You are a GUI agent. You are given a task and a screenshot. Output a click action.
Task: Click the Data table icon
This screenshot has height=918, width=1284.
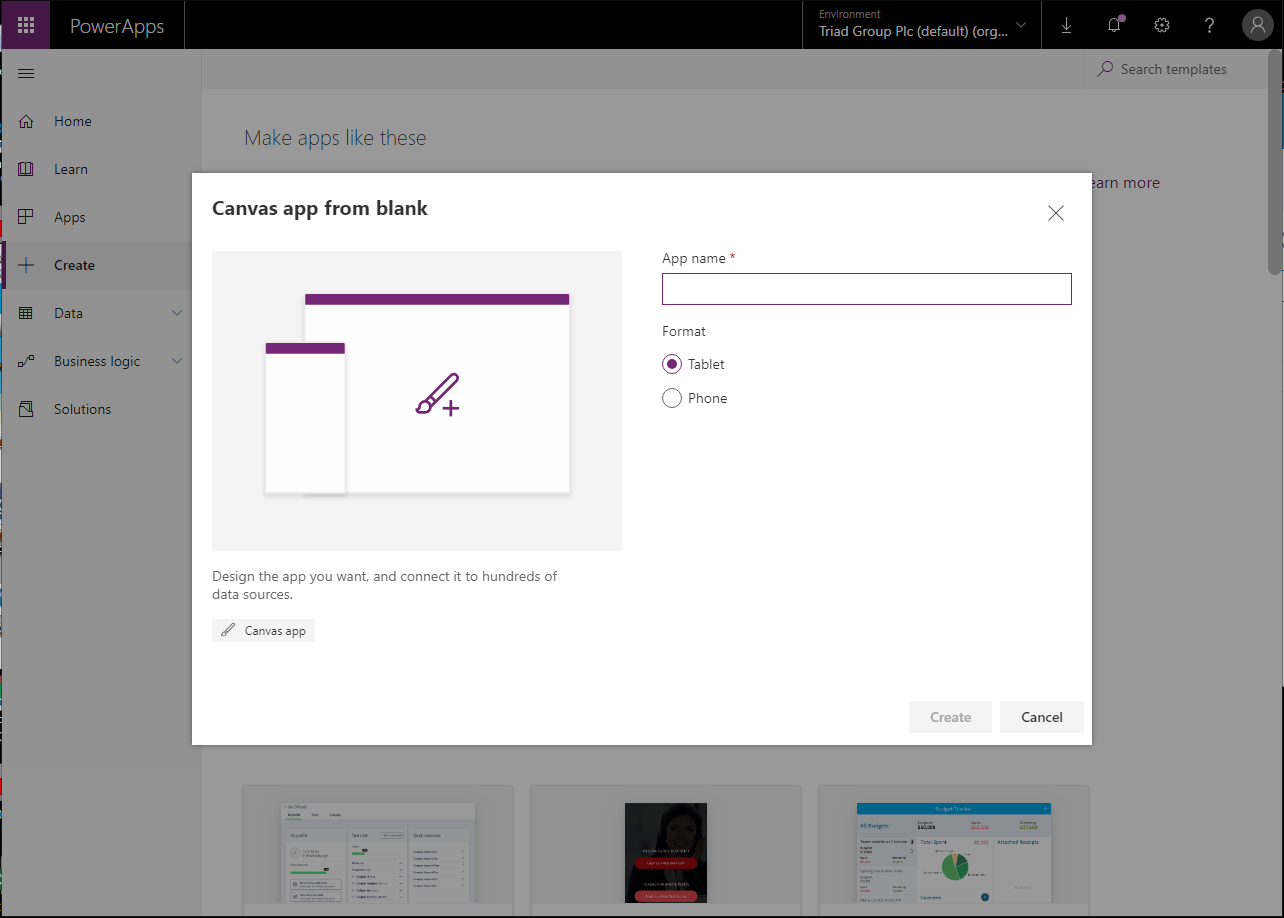(x=27, y=313)
